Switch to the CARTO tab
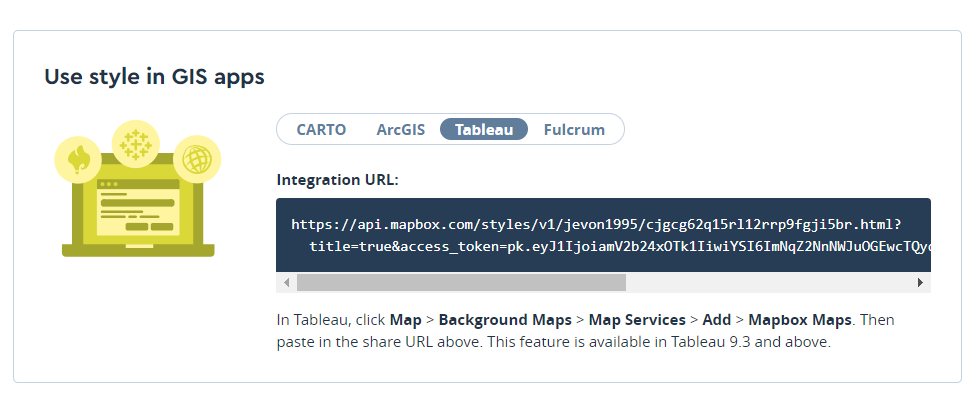This screenshot has height=402, width=973. click(321, 129)
